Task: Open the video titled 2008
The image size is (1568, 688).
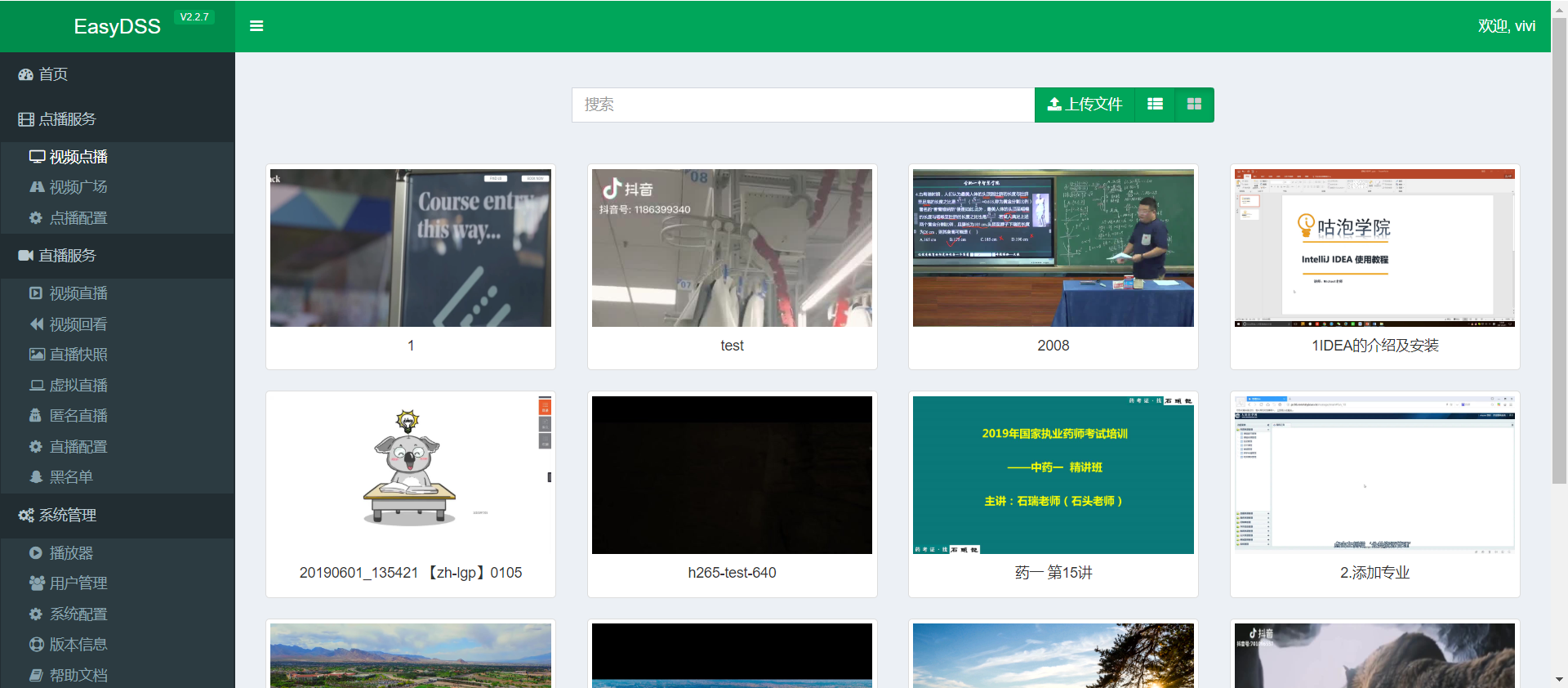Action: coord(1053,248)
